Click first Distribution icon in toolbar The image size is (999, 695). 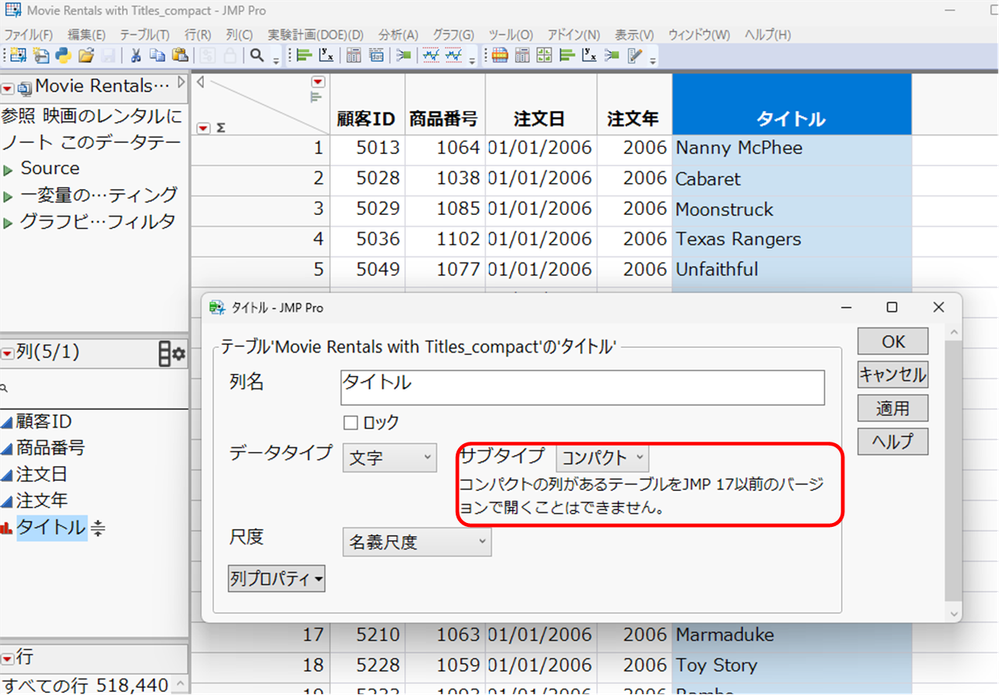tap(304, 55)
